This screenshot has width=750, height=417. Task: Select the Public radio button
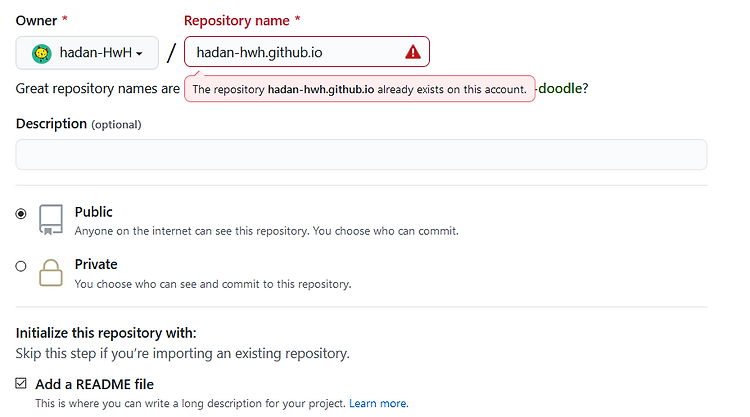tap(21, 213)
